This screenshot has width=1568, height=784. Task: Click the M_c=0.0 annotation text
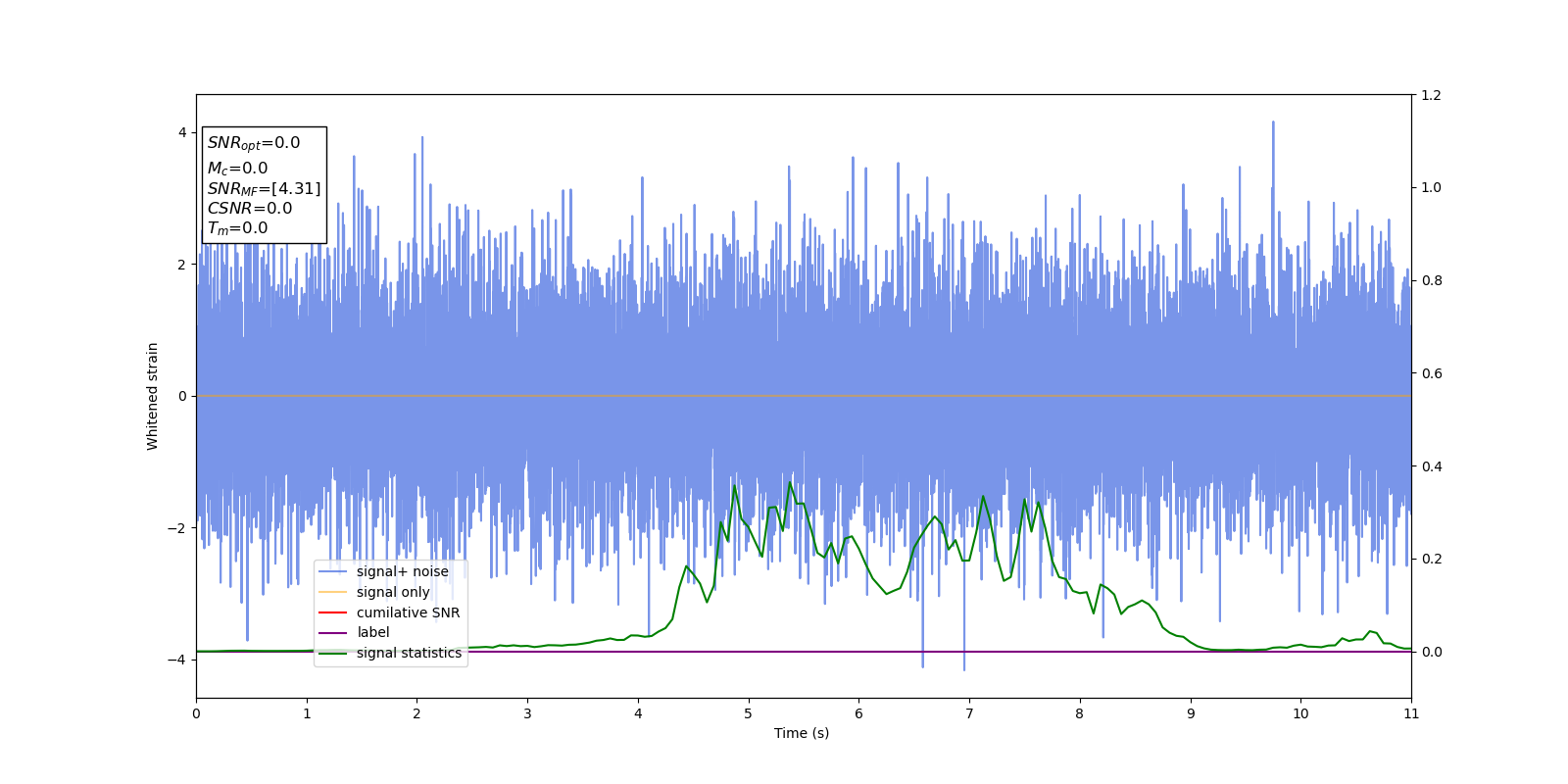click(237, 169)
